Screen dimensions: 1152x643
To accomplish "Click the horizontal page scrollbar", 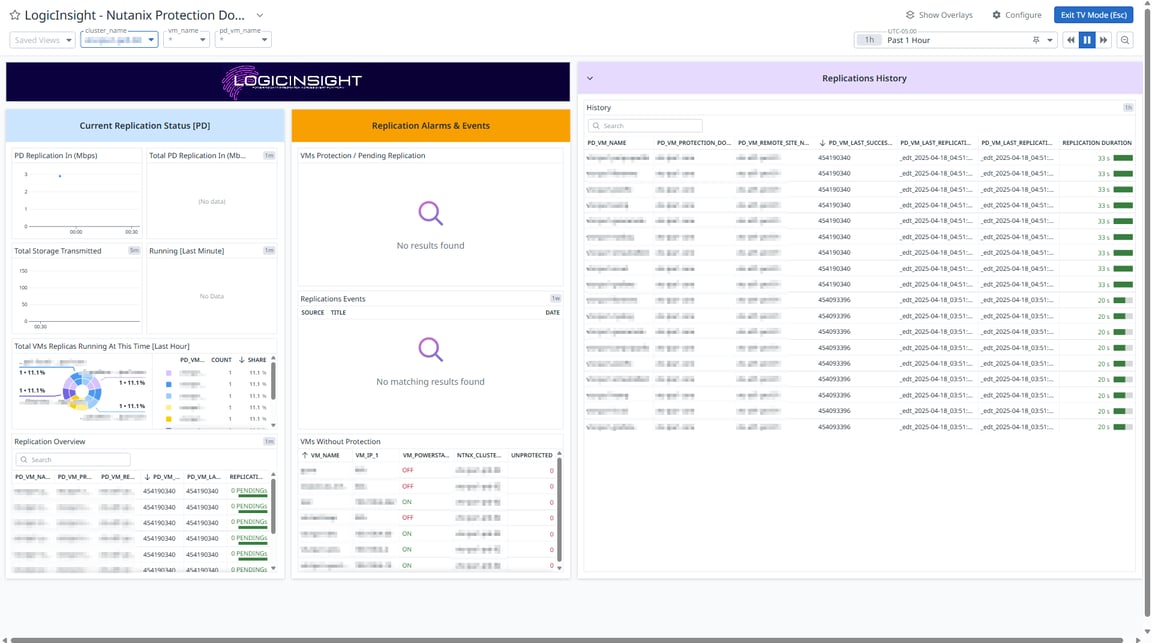I will [567, 640].
